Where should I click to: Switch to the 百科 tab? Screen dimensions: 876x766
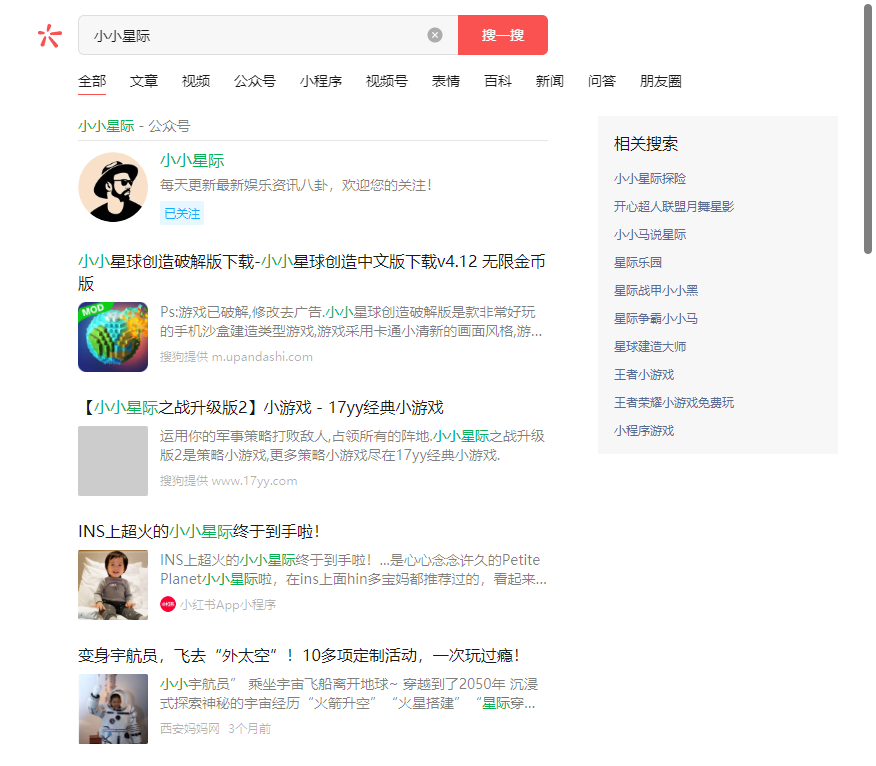[498, 82]
